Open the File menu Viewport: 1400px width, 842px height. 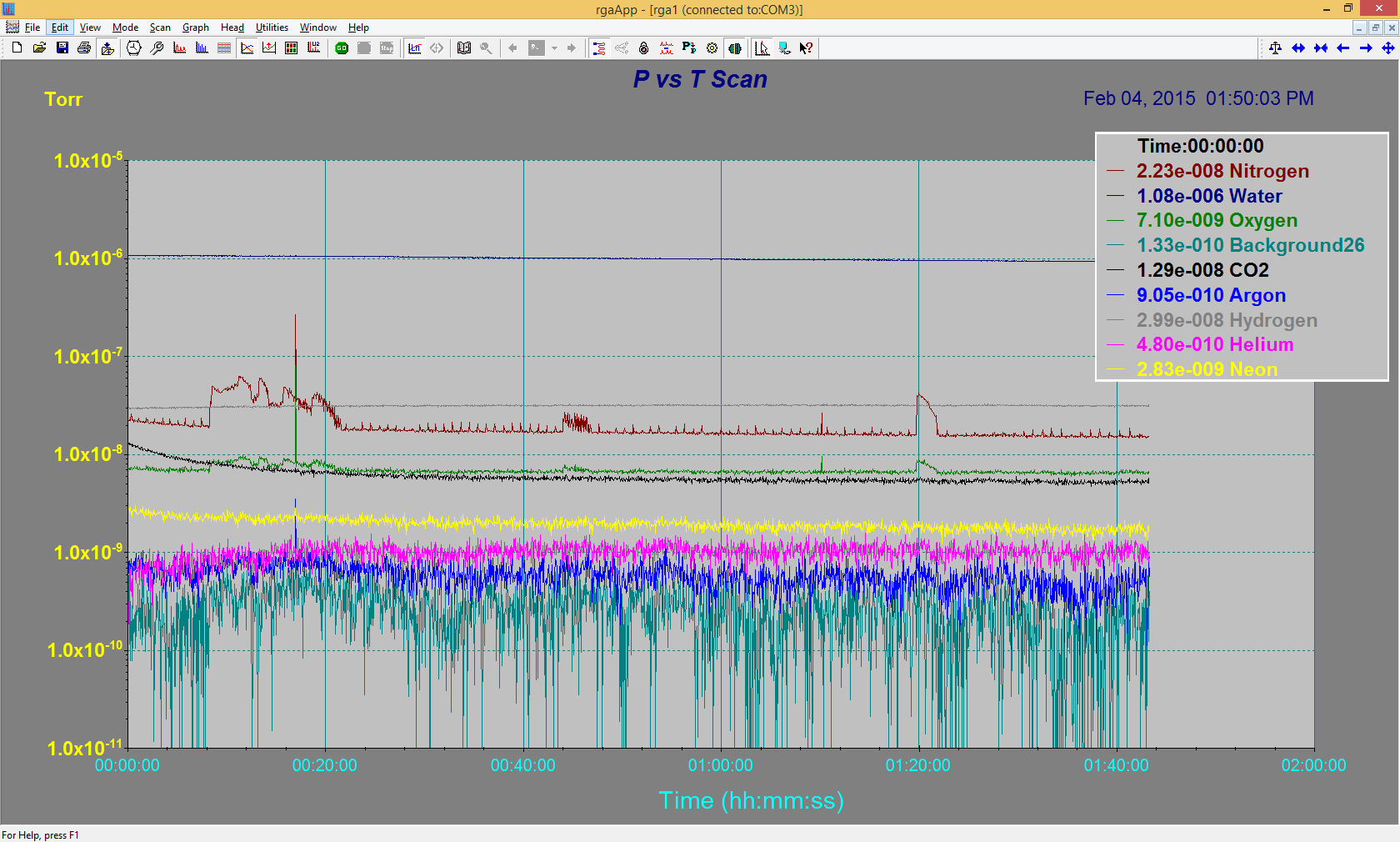tap(32, 28)
